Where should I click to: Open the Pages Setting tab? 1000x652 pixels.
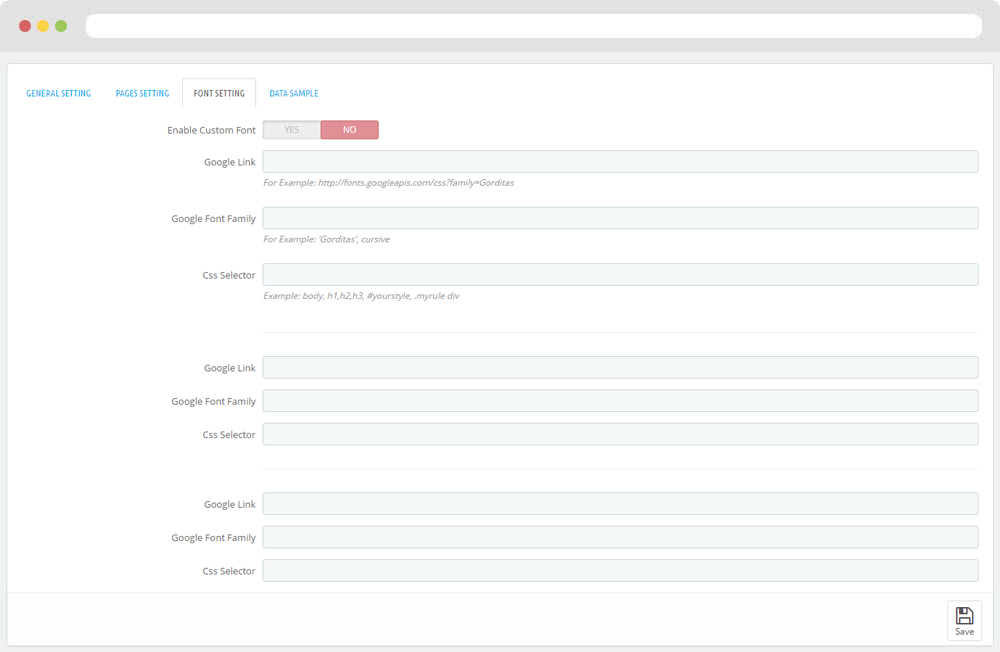[x=142, y=93]
